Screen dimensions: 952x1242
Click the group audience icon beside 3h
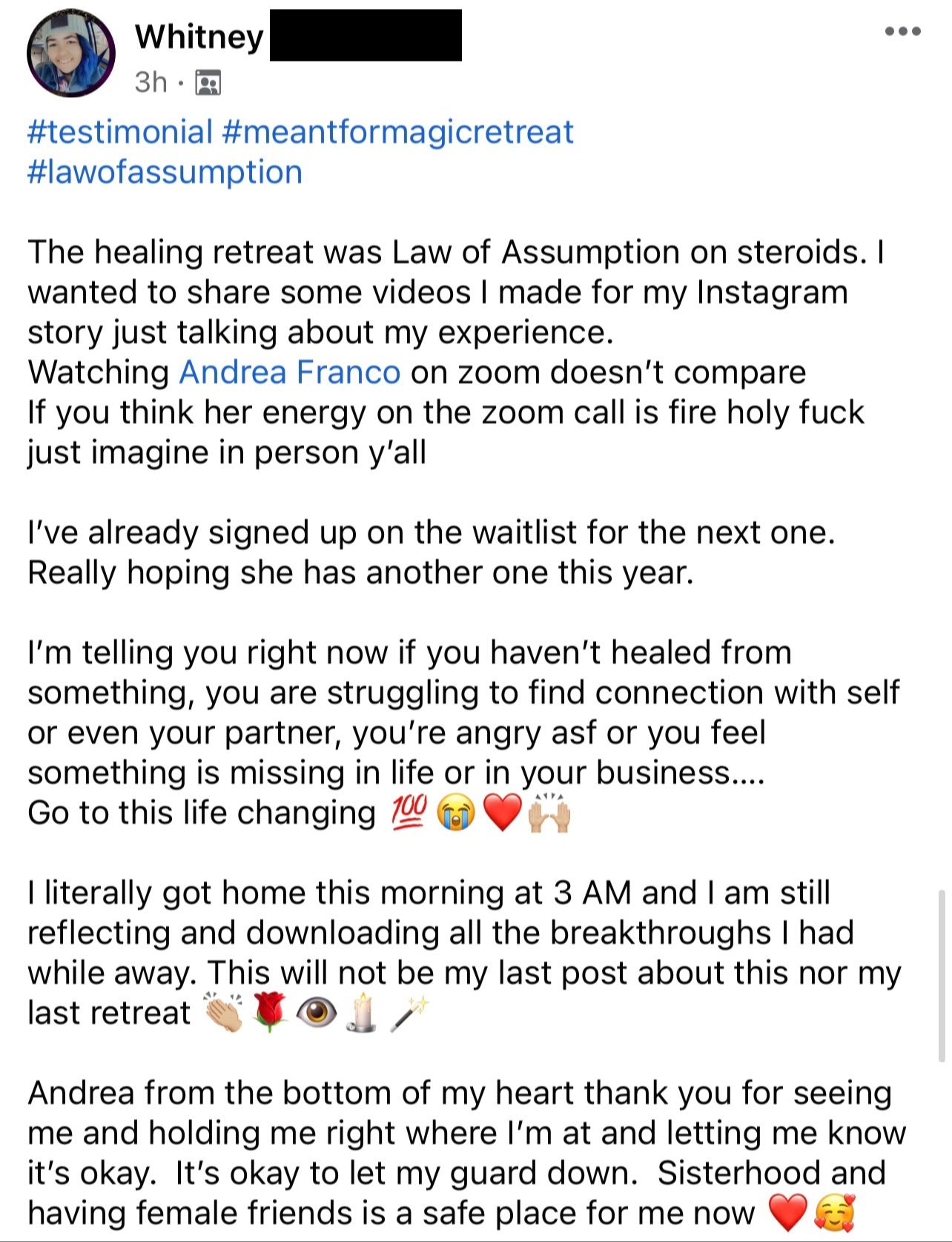click(x=208, y=83)
